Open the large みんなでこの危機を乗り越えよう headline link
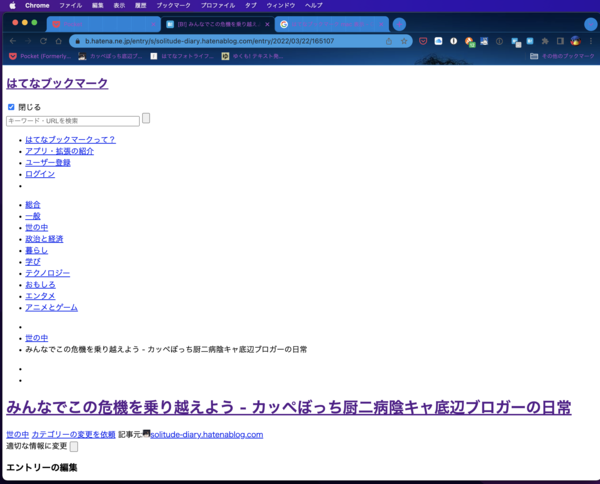 289,407
